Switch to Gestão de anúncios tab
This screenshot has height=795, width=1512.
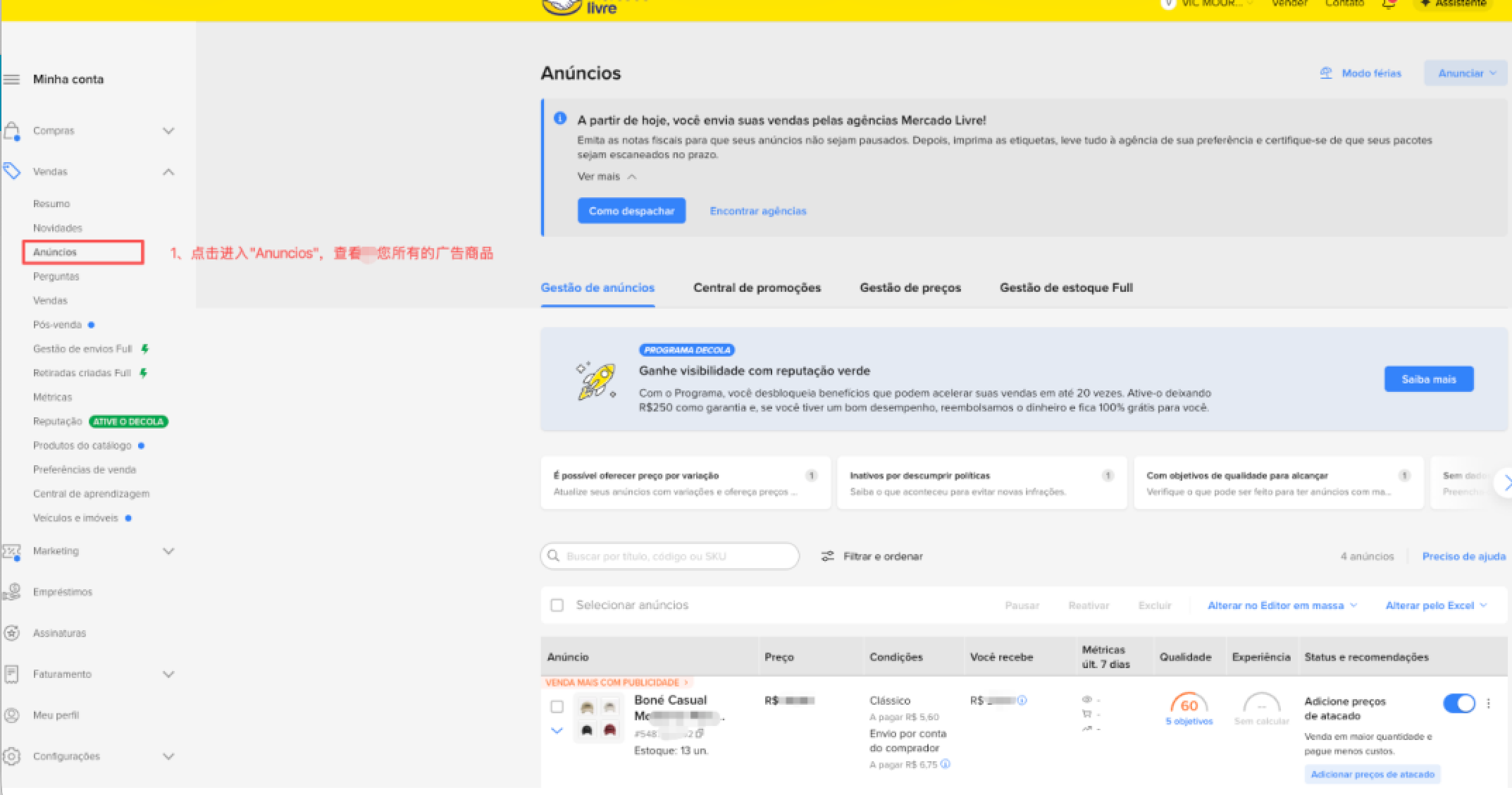[x=597, y=288]
